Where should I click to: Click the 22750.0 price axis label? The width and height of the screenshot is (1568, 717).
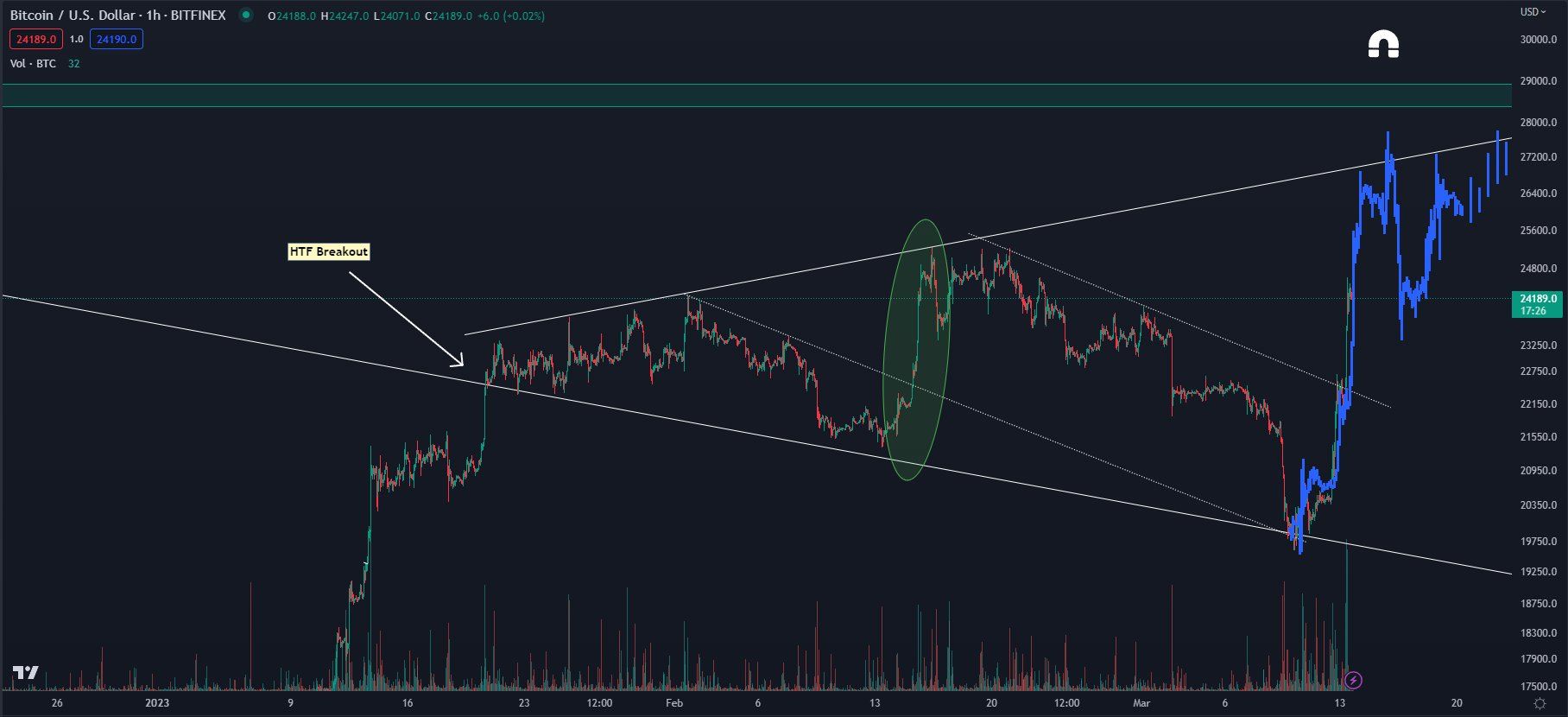pyautogui.click(x=1539, y=371)
